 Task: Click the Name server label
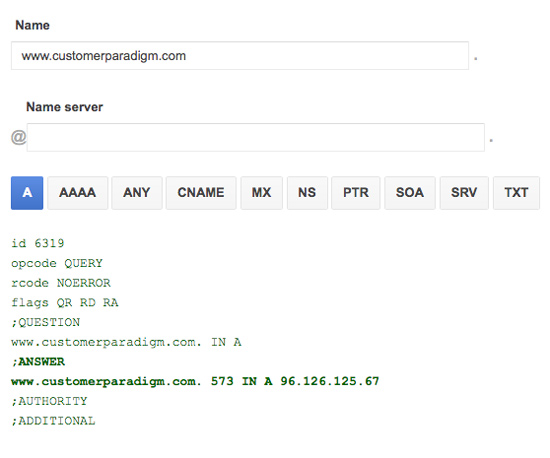[65, 107]
